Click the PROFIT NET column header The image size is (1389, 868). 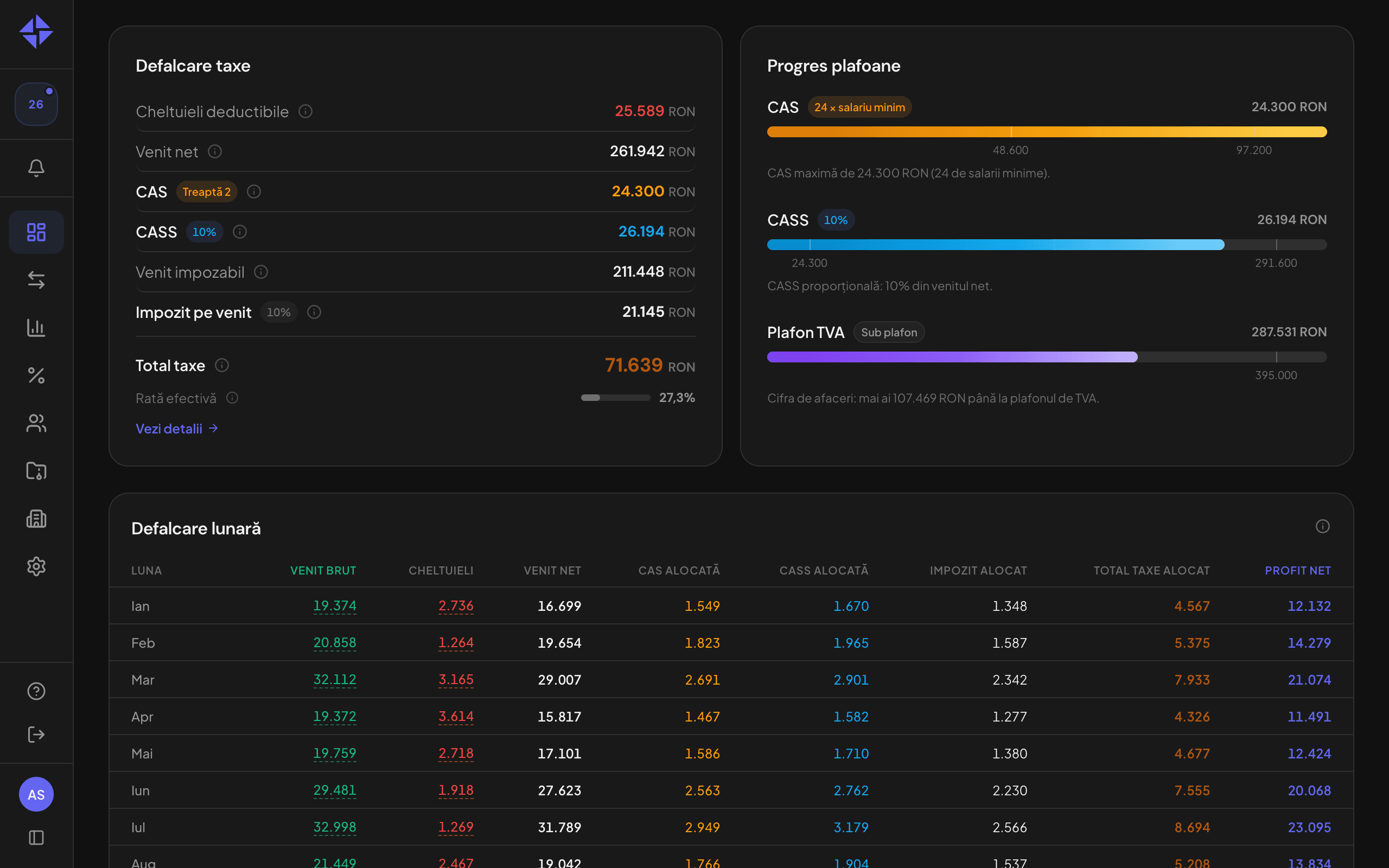(x=1298, y=571)
